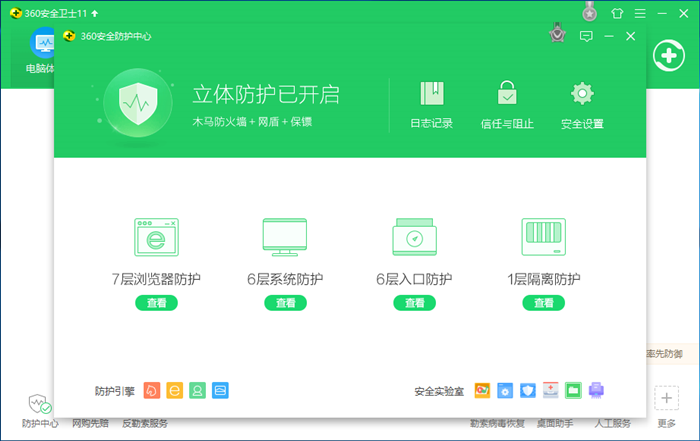Click the 立体防护已开启 heading
Viewport: 700px width, 441px height.
266,95
